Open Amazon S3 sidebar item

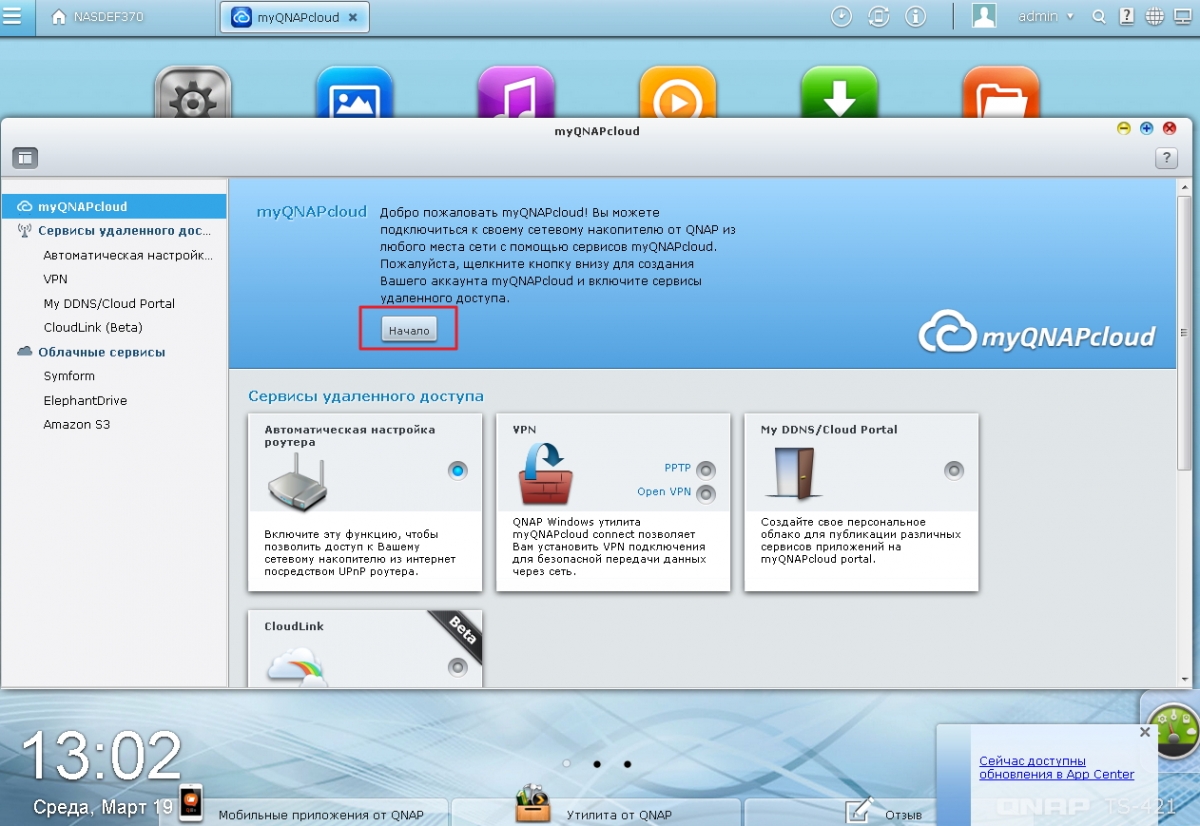pyautogui.click(x=77, y=424)
